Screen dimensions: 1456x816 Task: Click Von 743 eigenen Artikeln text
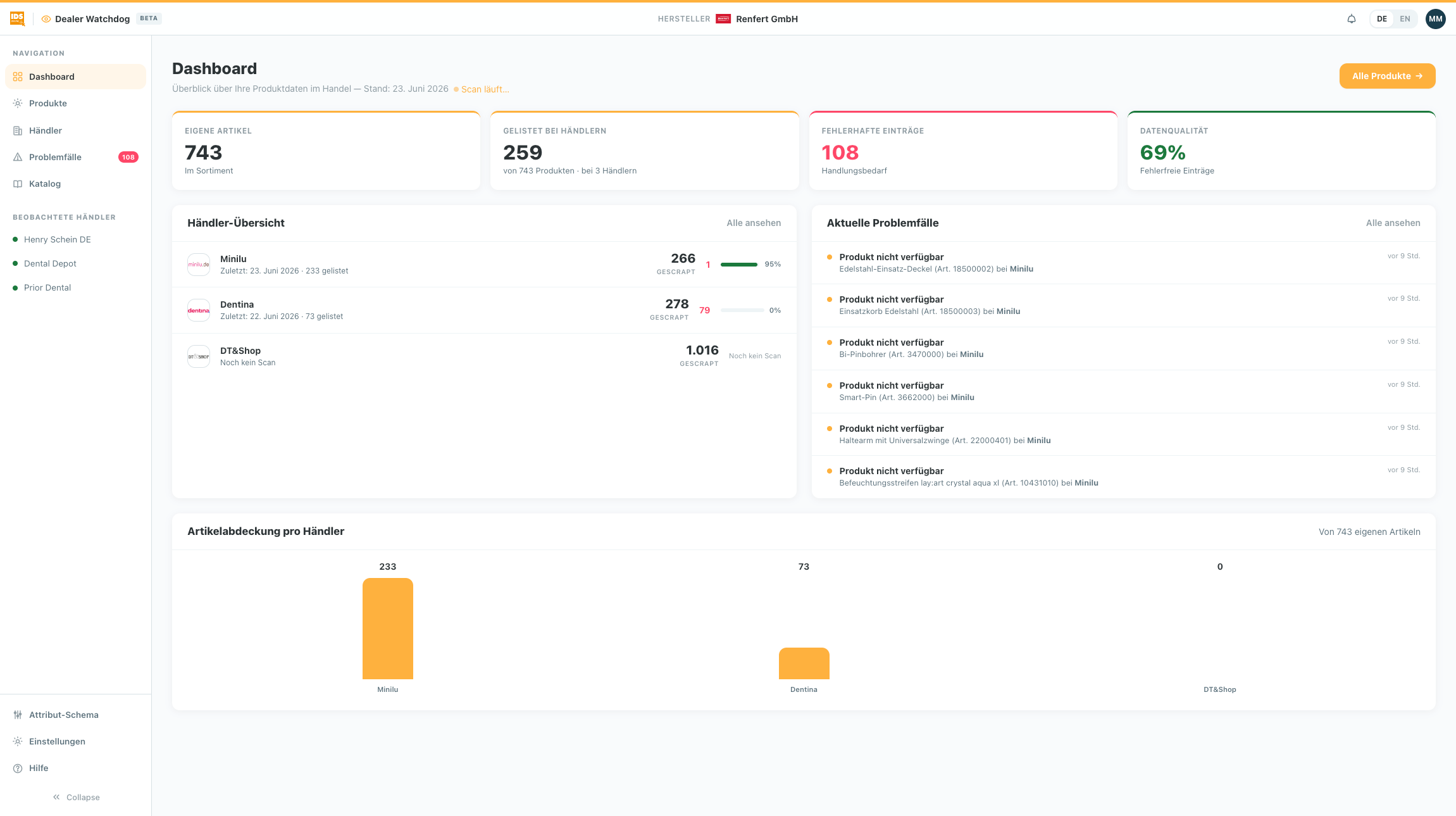(x=1369, y=532)
